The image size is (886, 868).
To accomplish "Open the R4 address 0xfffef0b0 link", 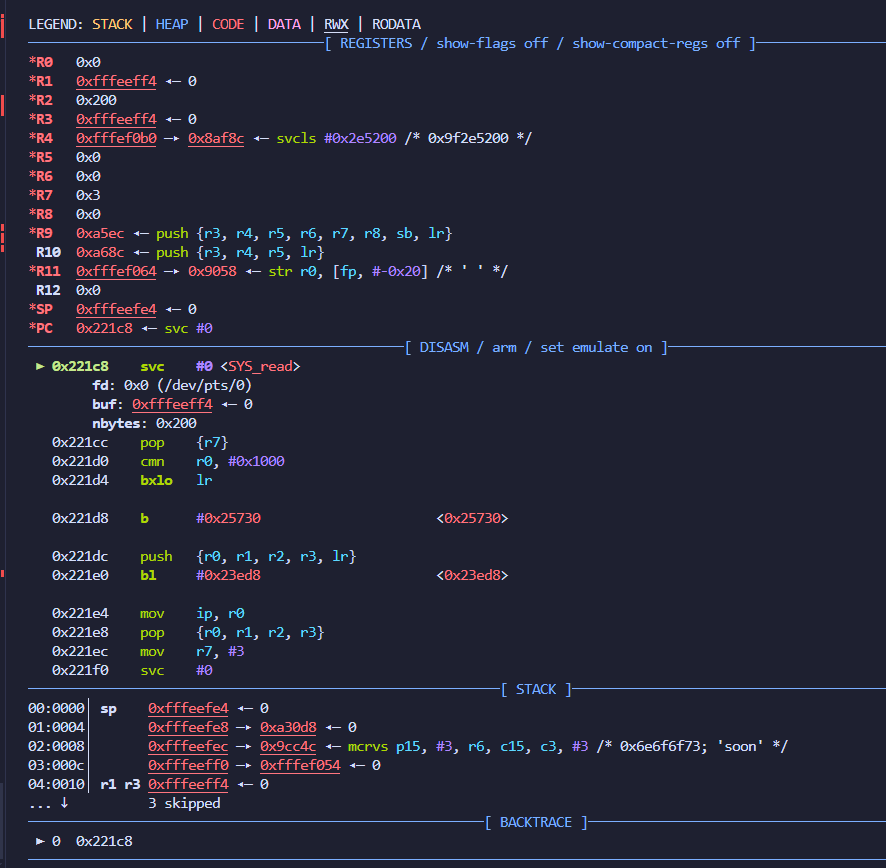I will coord(116,138).
